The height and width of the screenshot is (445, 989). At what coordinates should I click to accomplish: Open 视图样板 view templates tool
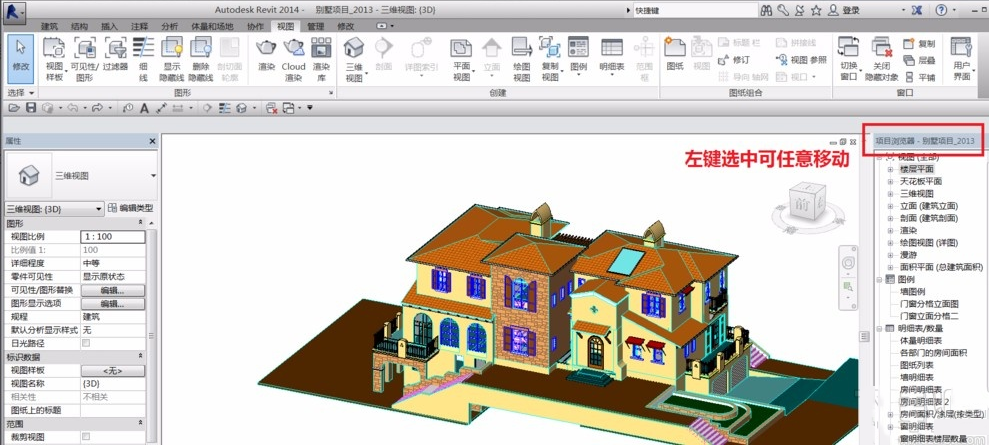point(54,59)
